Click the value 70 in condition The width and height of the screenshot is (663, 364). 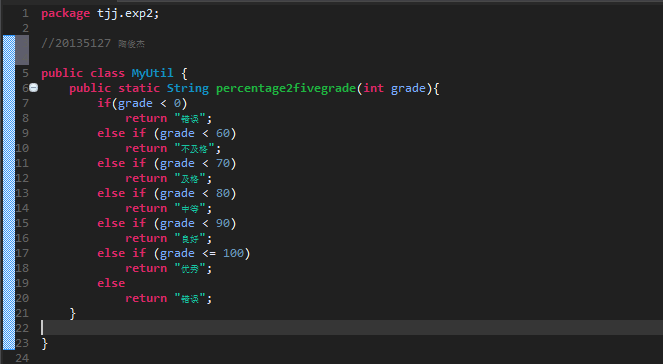click(x=223, y=163)
